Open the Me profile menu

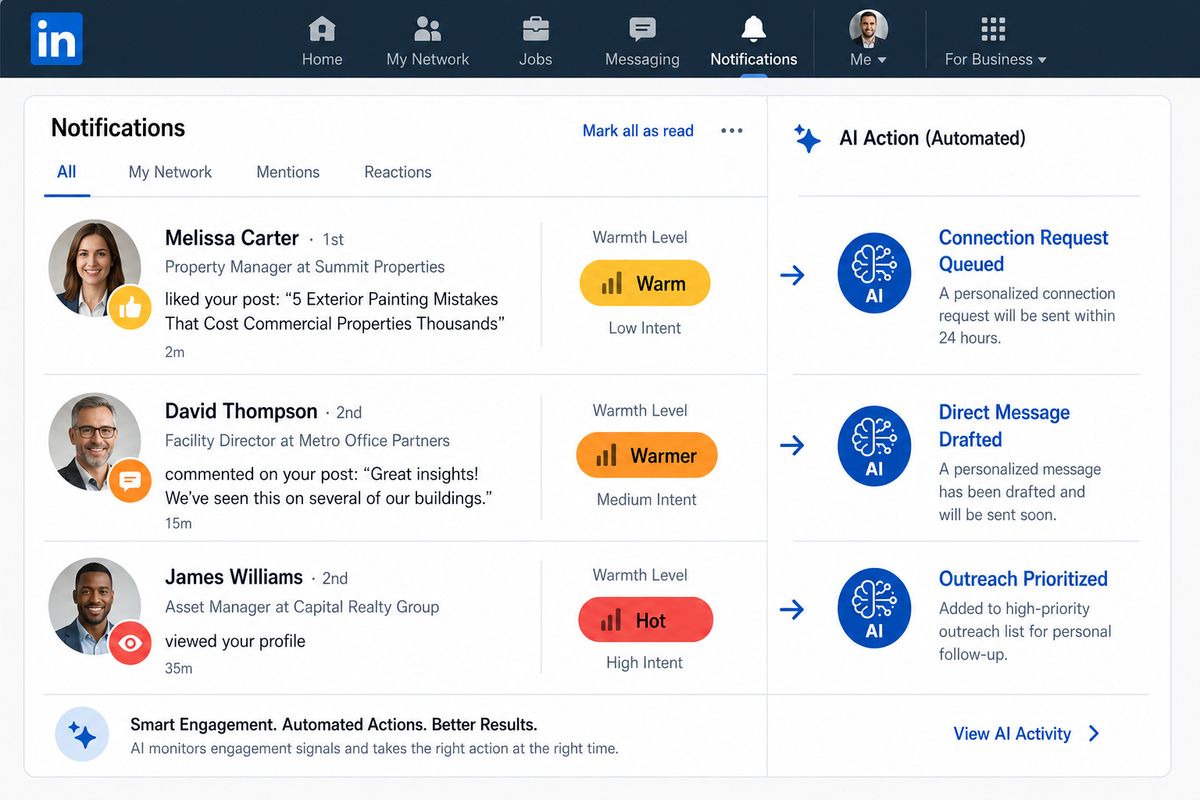pyautogui.click(x=868, y=39)
